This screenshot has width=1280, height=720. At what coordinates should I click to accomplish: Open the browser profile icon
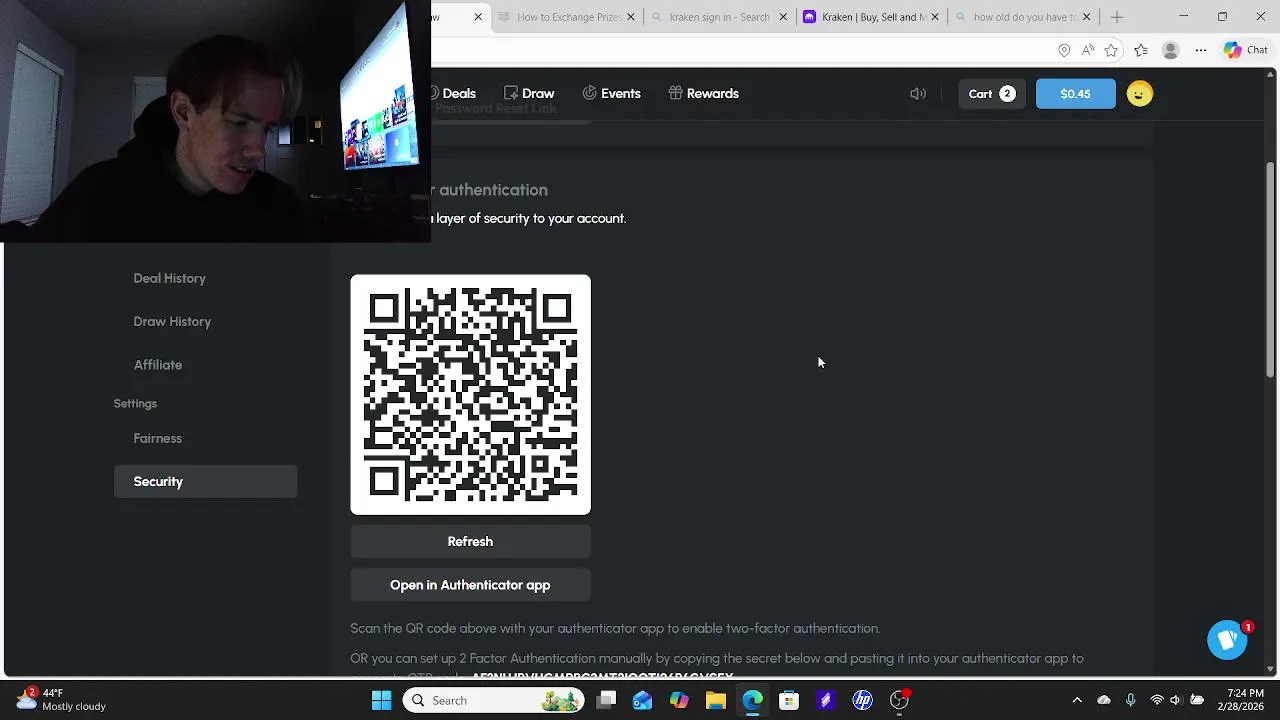click(x=1171, y=50)
